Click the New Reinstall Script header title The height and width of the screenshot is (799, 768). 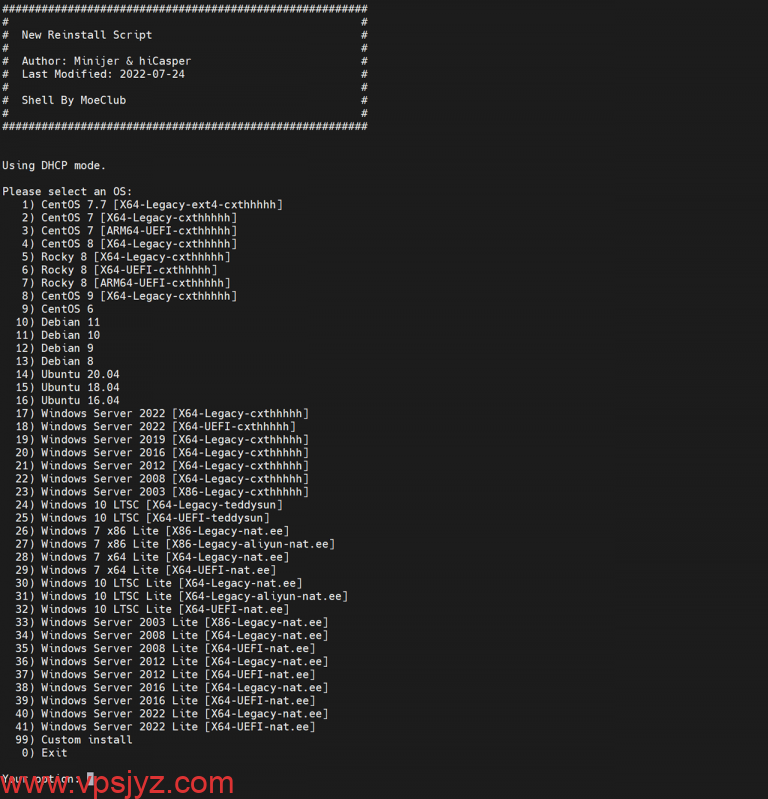[x=87, y=35]
